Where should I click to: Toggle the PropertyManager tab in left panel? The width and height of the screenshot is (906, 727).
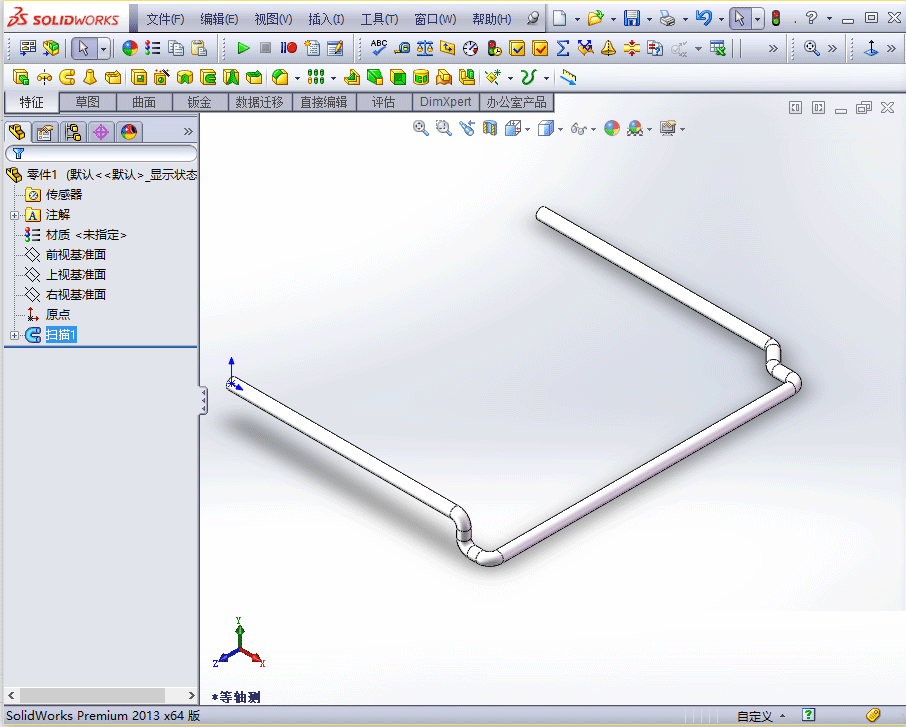coord(45,131)
